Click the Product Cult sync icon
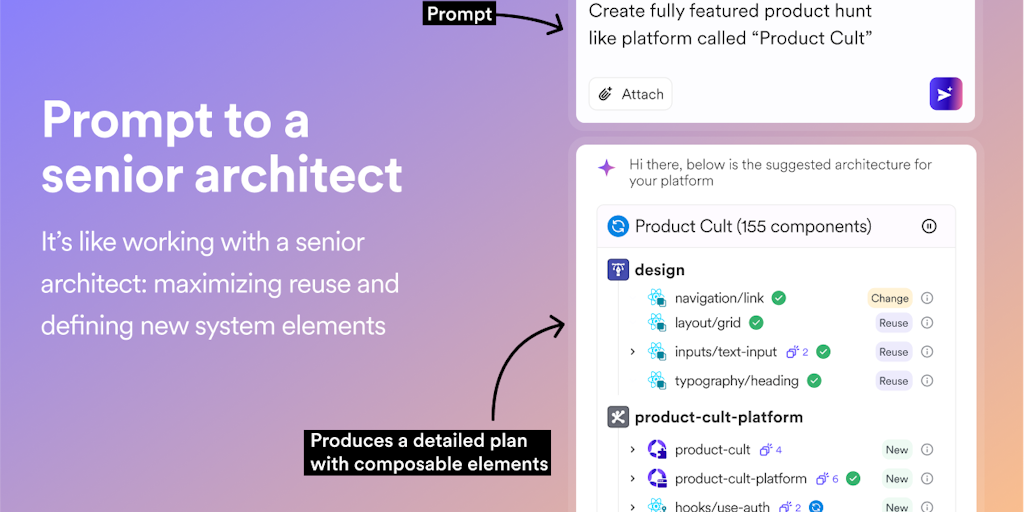 (618, 226)
